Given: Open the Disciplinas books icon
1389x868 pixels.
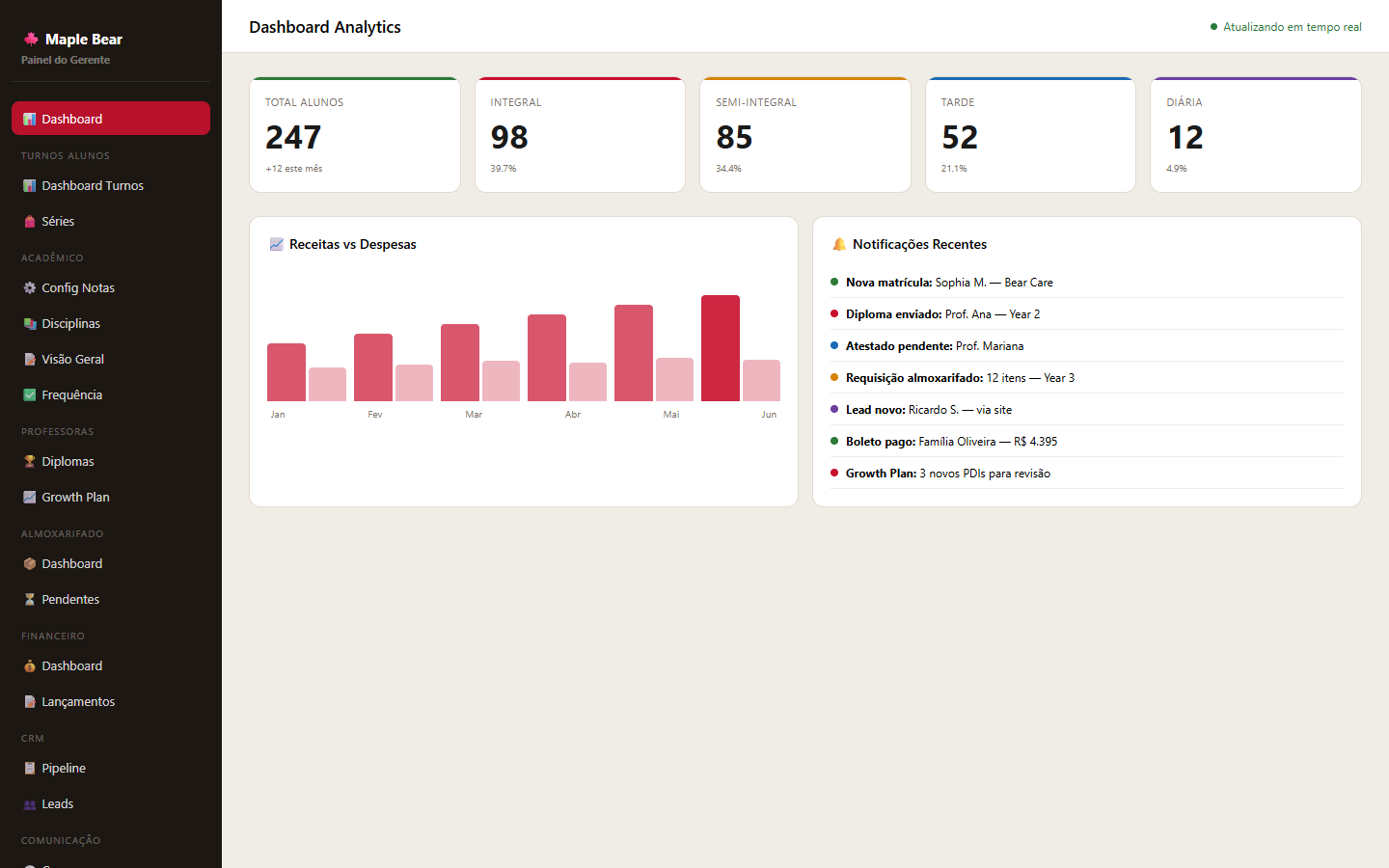Looking at the screenshot, I should point(30,323).
